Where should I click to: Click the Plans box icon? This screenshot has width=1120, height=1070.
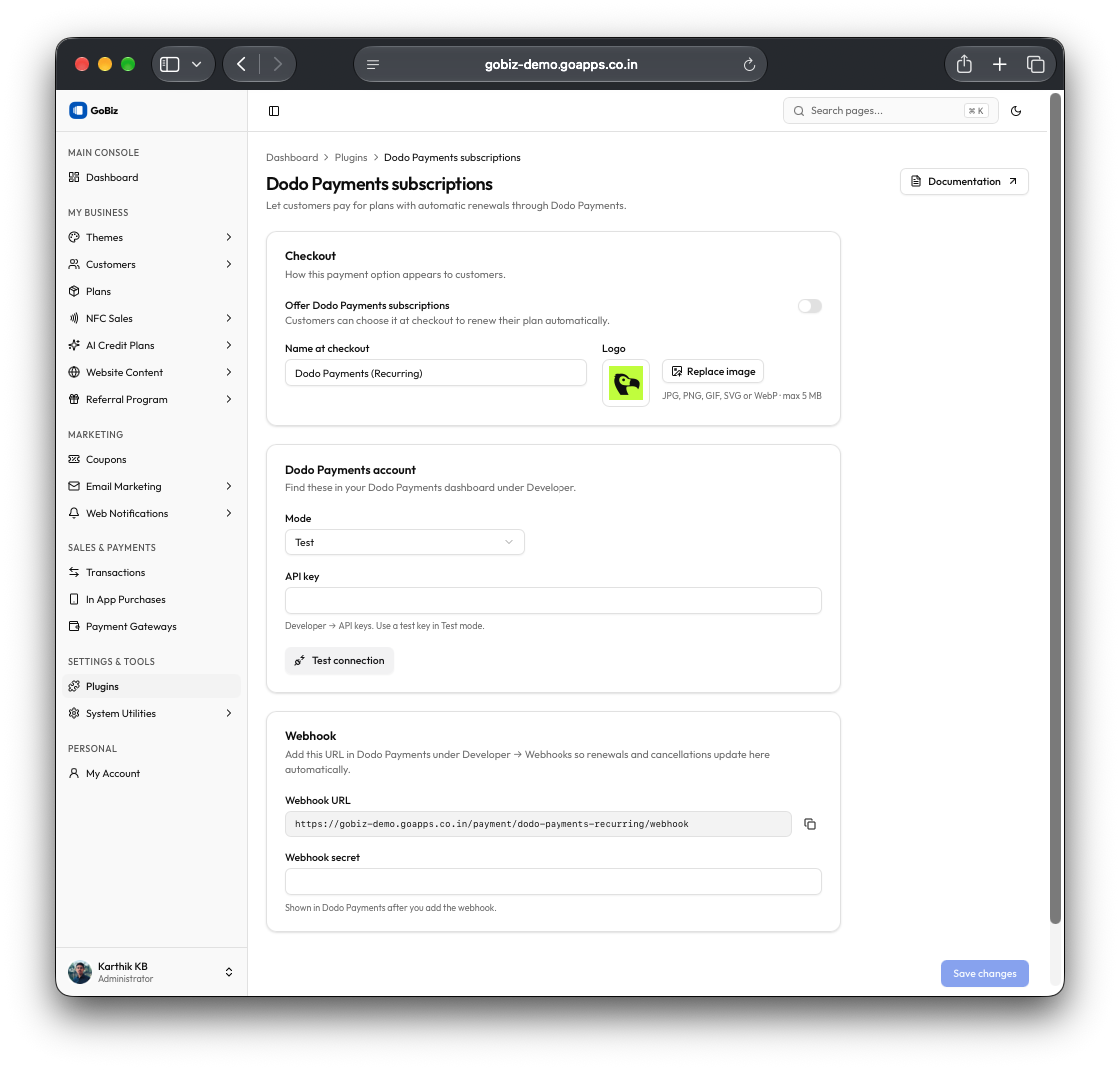click(x=74, y=291)
